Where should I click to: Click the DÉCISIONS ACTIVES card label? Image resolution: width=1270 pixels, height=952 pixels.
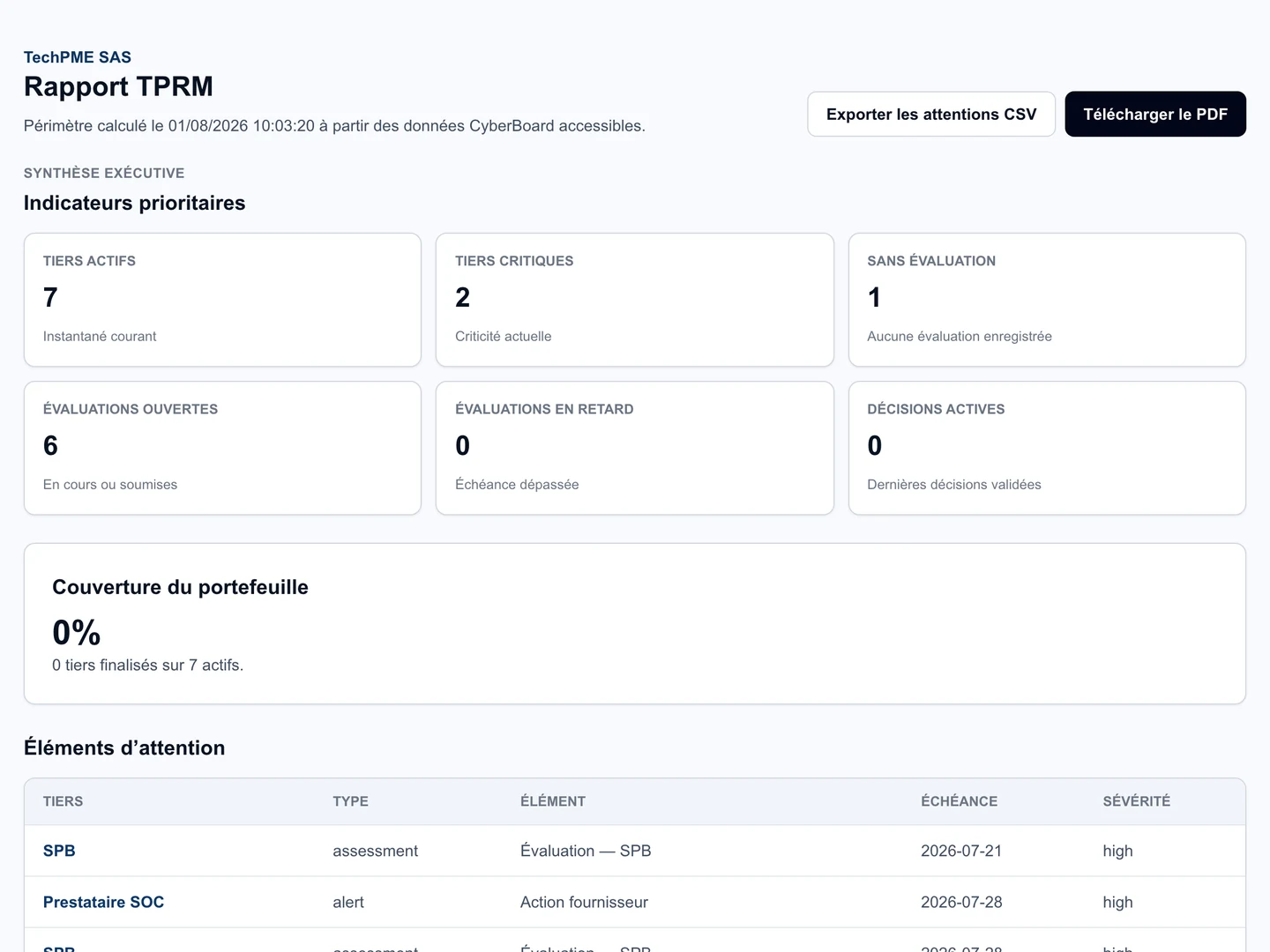(936, 409)
